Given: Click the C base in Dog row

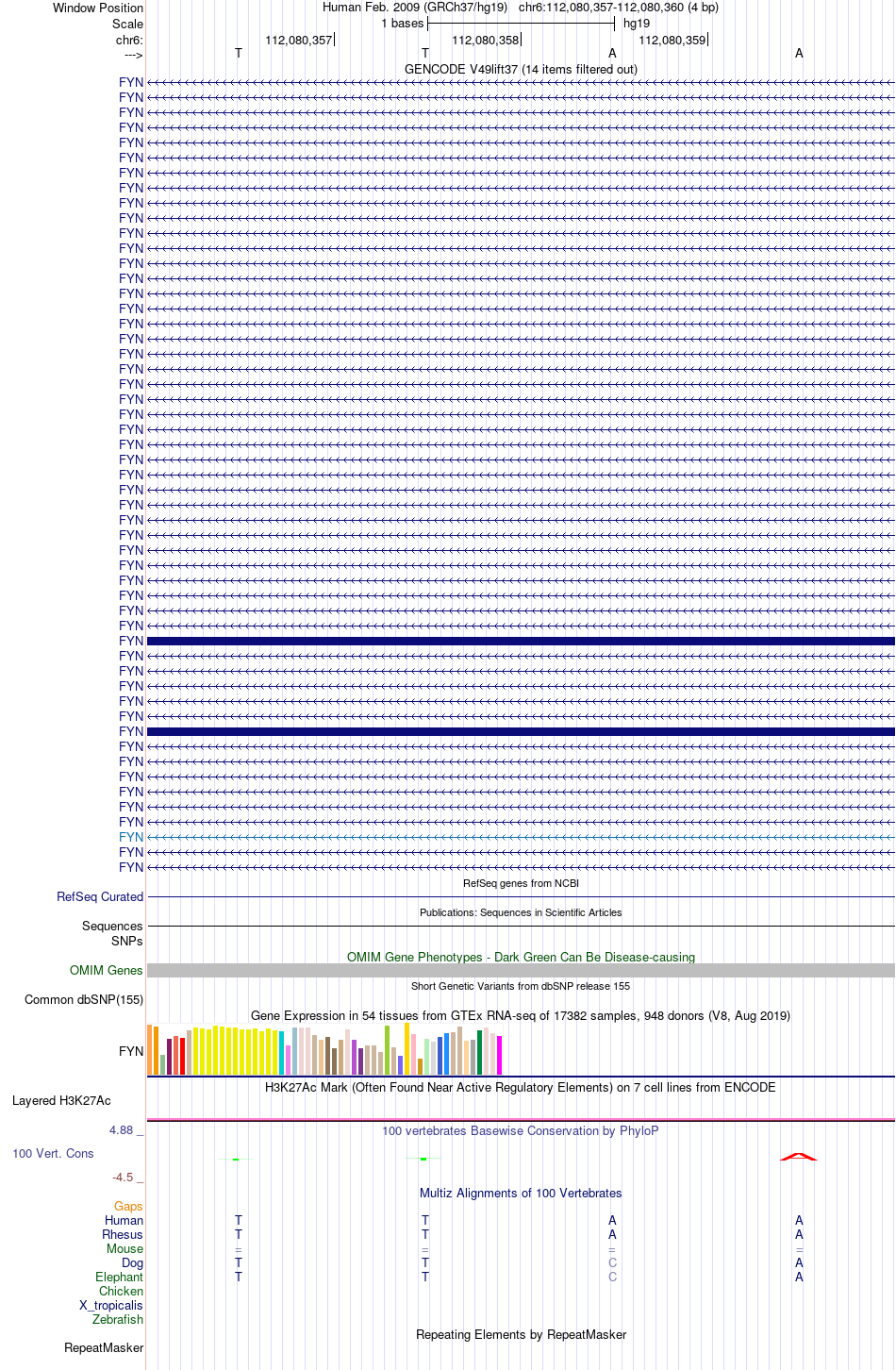Looking at the screenshot, I should 612,1262.
